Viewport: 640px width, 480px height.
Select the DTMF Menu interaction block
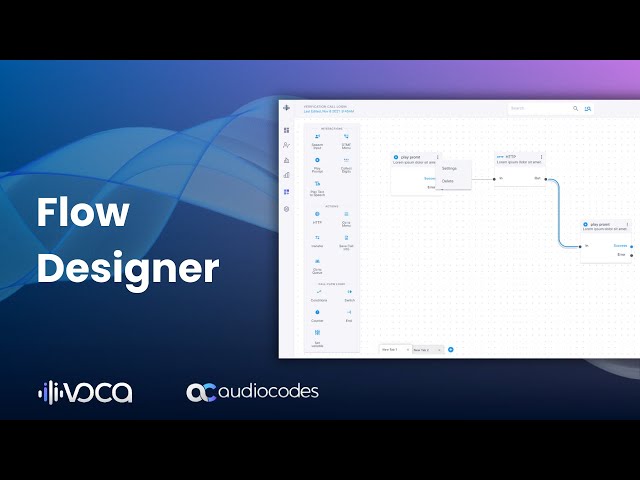click(x=346, y=141)
